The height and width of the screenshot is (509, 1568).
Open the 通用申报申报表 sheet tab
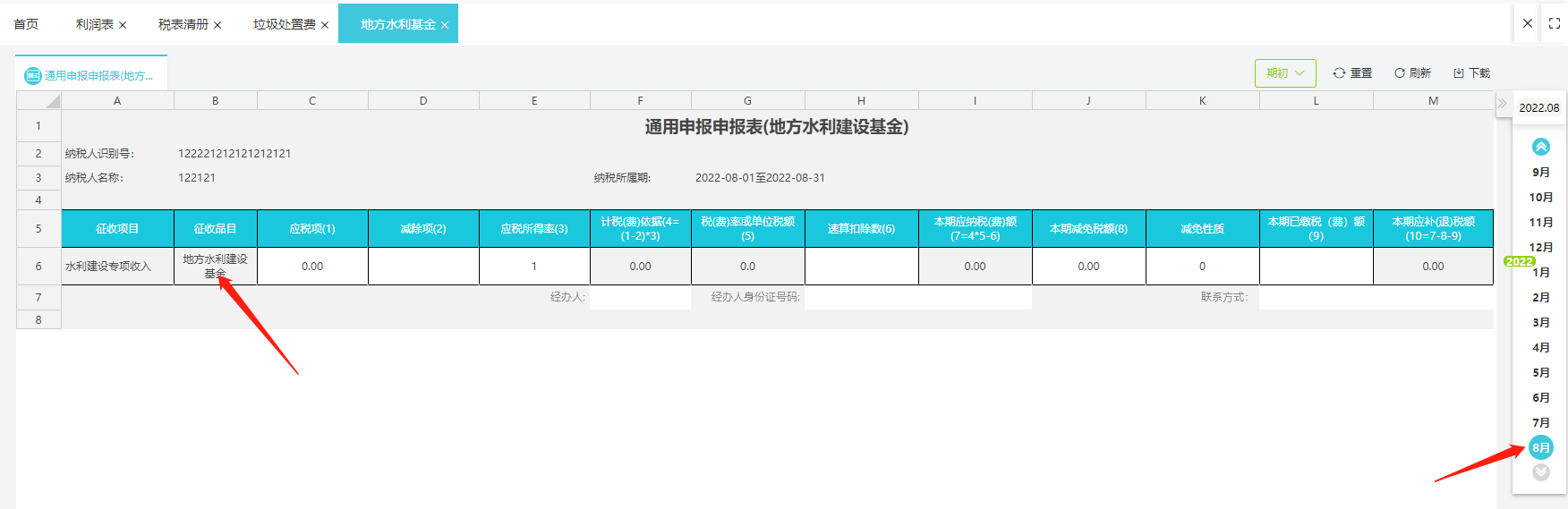coord(91,75)
